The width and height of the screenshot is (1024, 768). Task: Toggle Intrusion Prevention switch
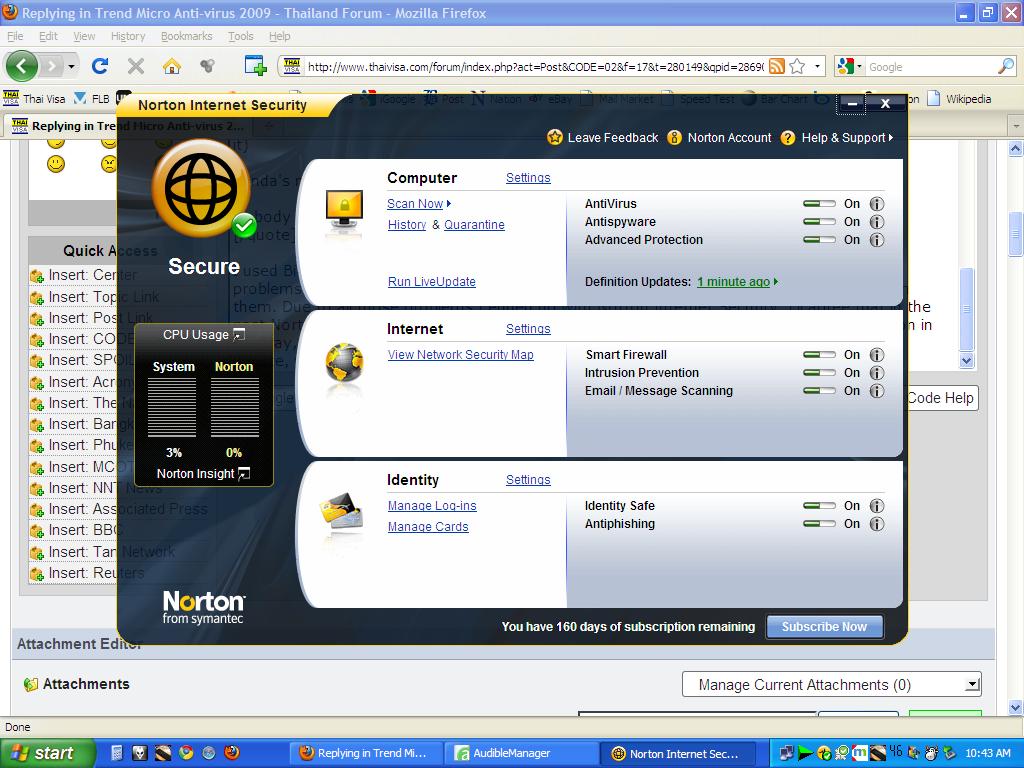[819, 373]
